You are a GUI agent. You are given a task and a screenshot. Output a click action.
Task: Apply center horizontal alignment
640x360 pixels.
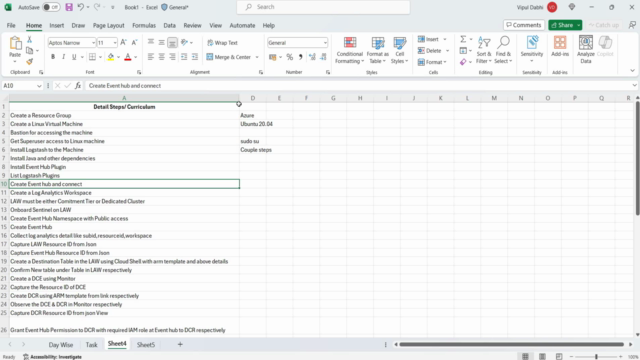pyautogui.click(x=162, y=57)
